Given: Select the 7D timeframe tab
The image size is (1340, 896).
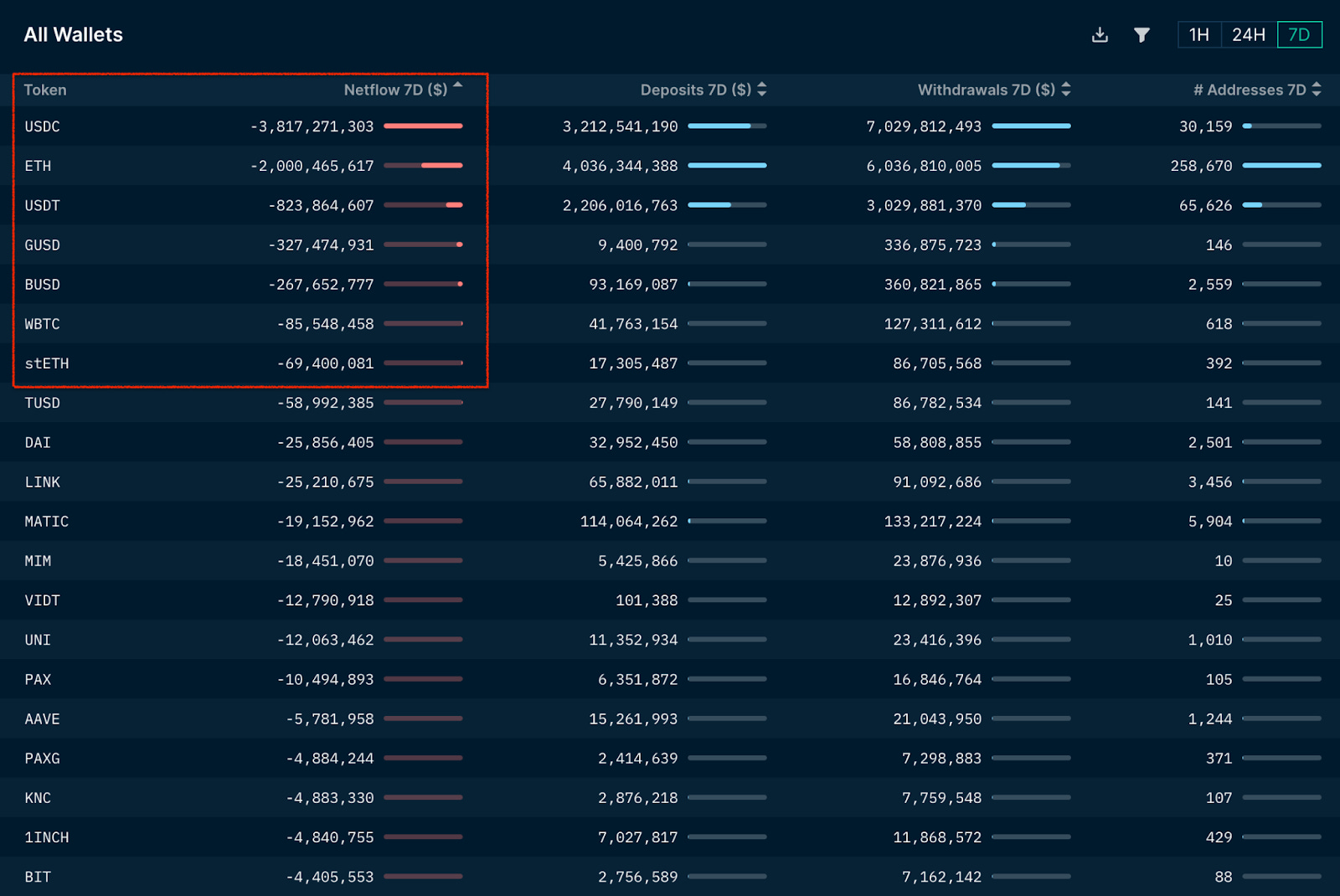Looking at the screenshot, I should pos(1299,34).
